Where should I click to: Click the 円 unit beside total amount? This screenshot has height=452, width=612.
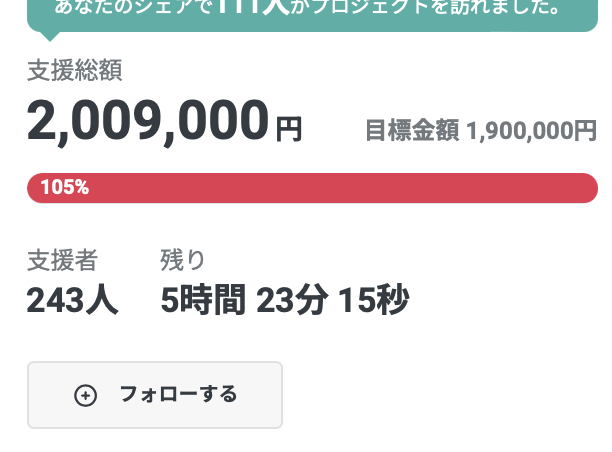[288, 128]
